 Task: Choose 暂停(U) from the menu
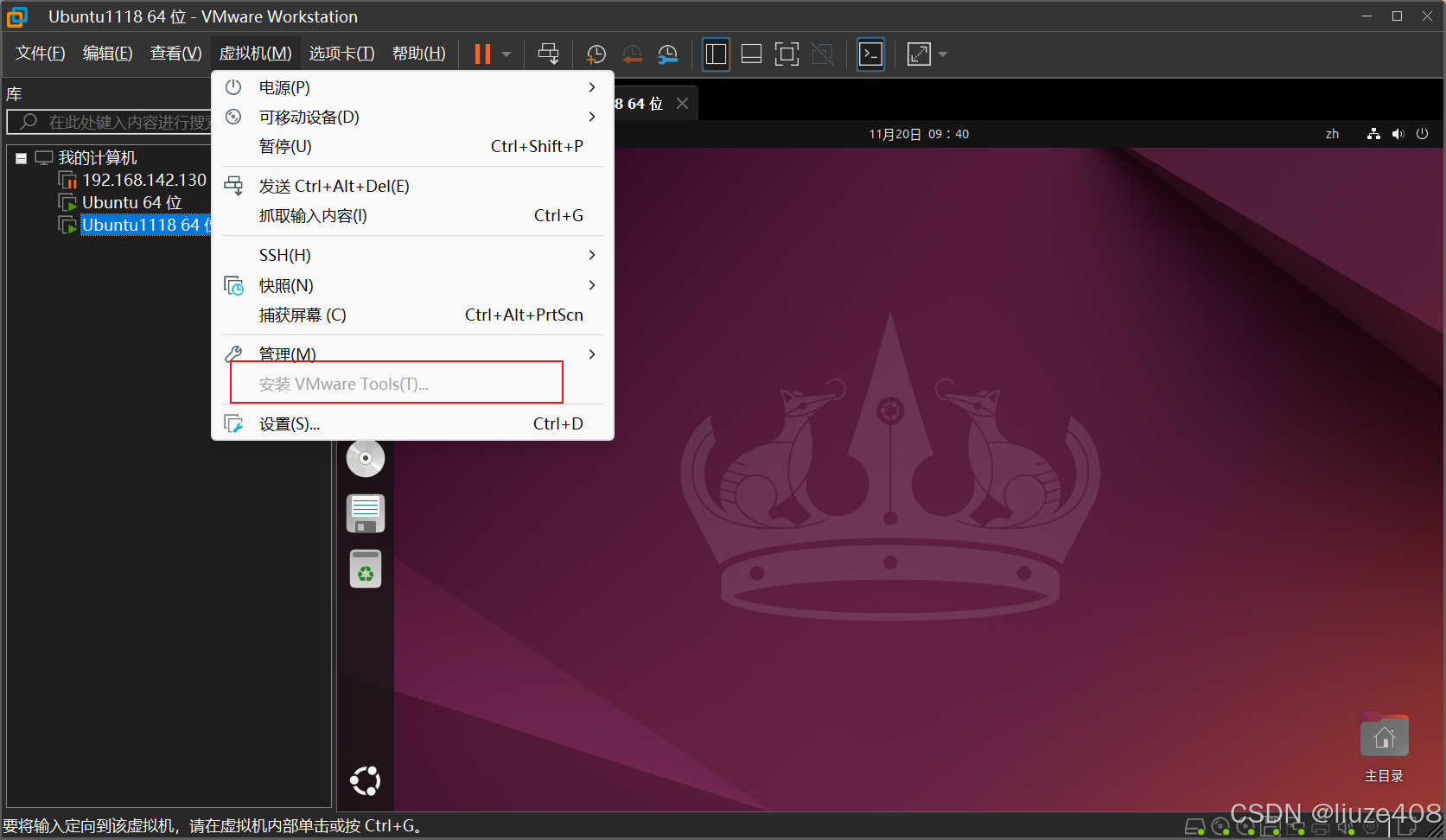[412, 146]
